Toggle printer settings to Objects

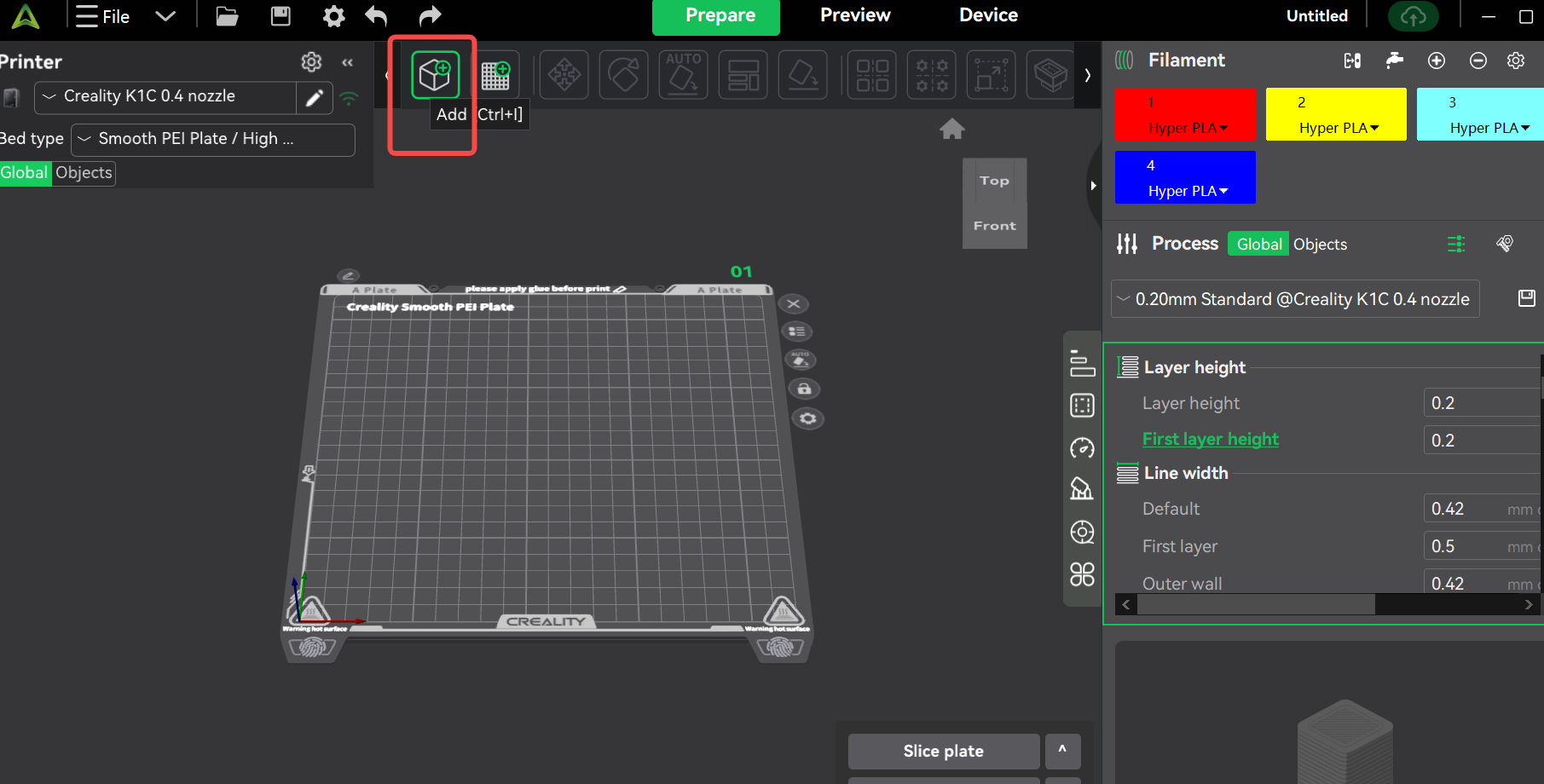pyautogui.click(x=84, y=173)
